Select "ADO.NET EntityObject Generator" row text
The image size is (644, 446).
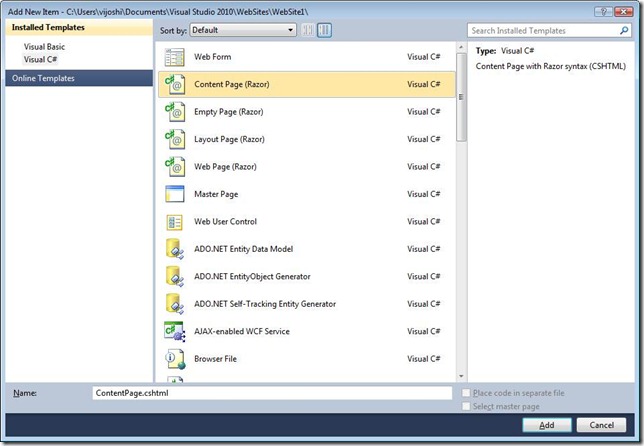click(x=252, y=276)
